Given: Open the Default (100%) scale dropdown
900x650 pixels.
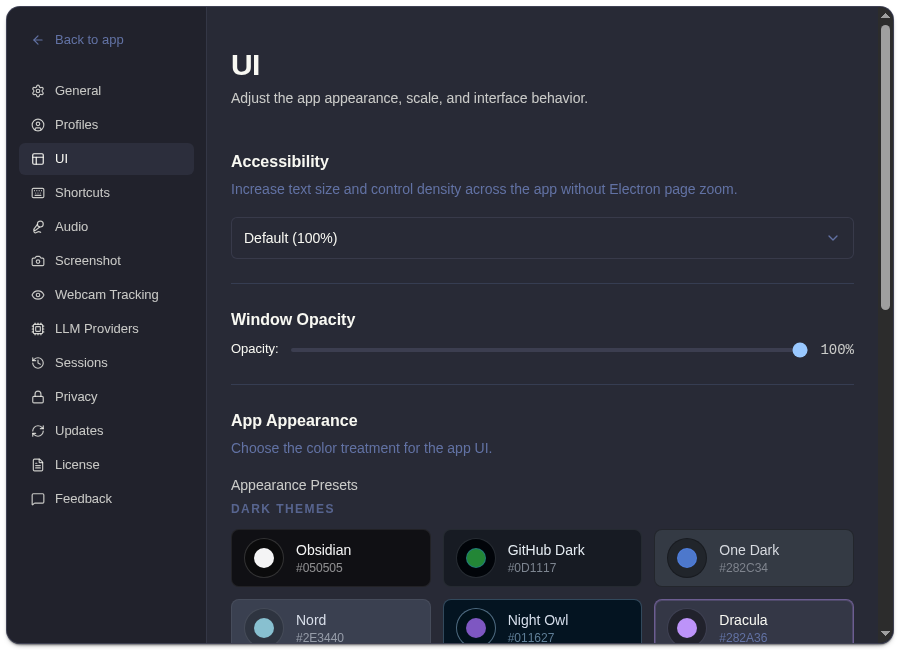Looking at the screenshot, I should [542, 238].
